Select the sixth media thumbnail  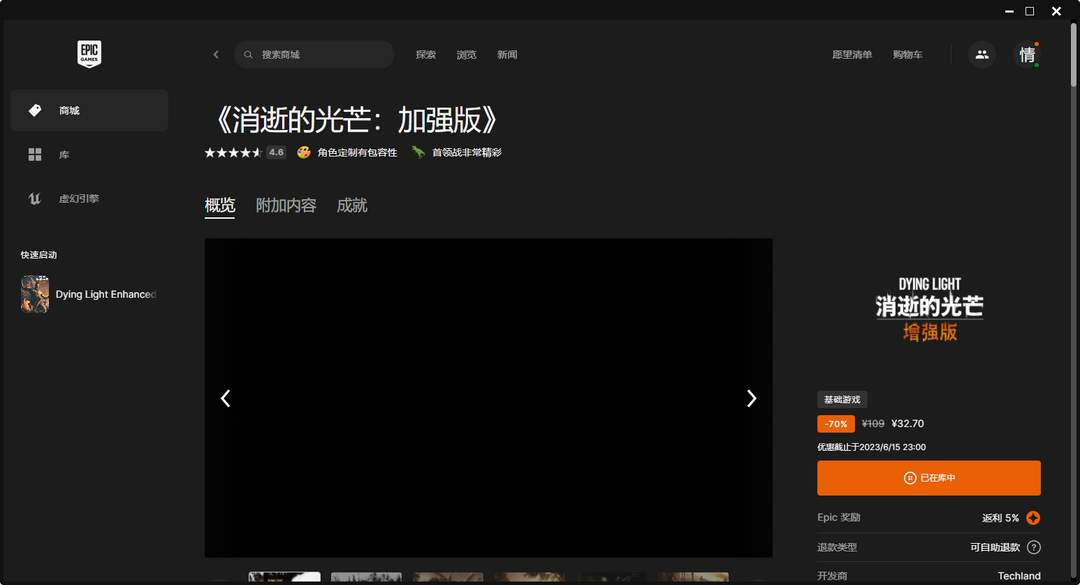pos(693,577)
